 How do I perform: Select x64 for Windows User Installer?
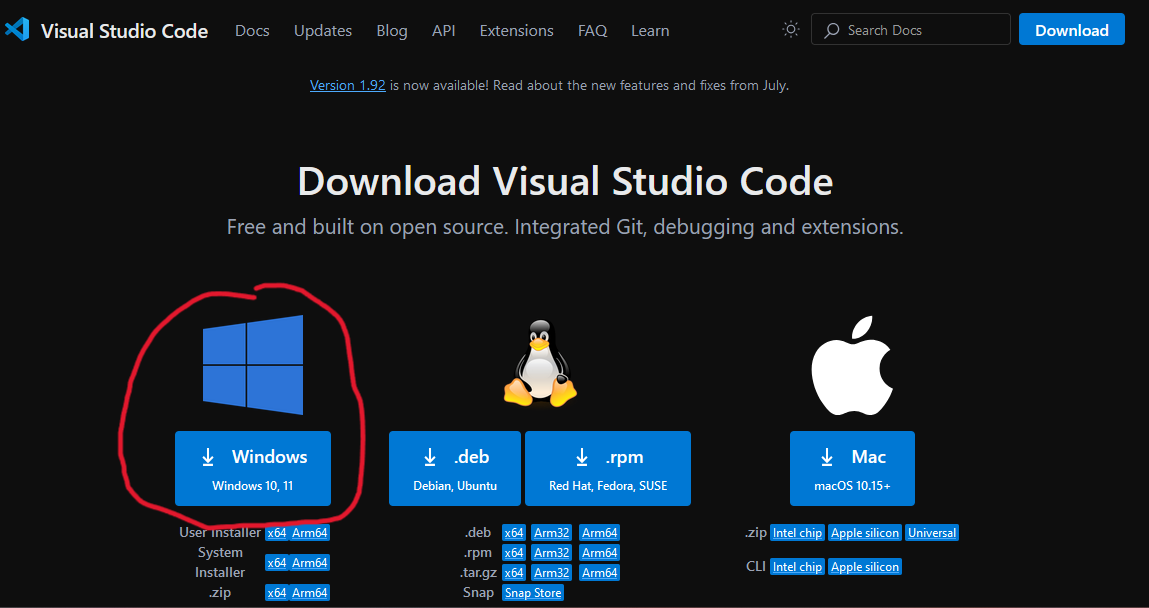pos(276,533)
